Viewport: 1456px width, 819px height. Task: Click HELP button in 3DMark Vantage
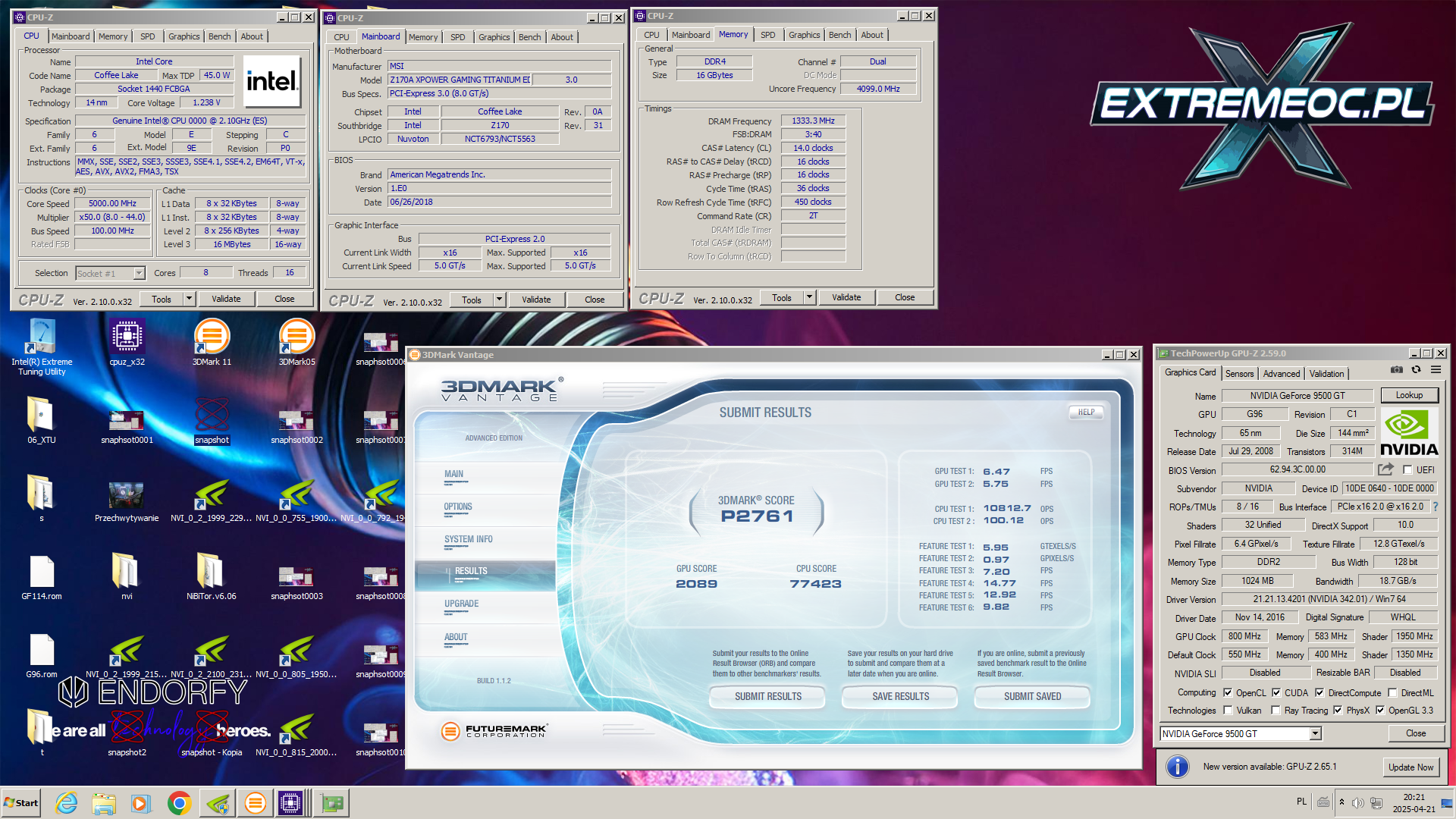click(x=1086, y=413)
